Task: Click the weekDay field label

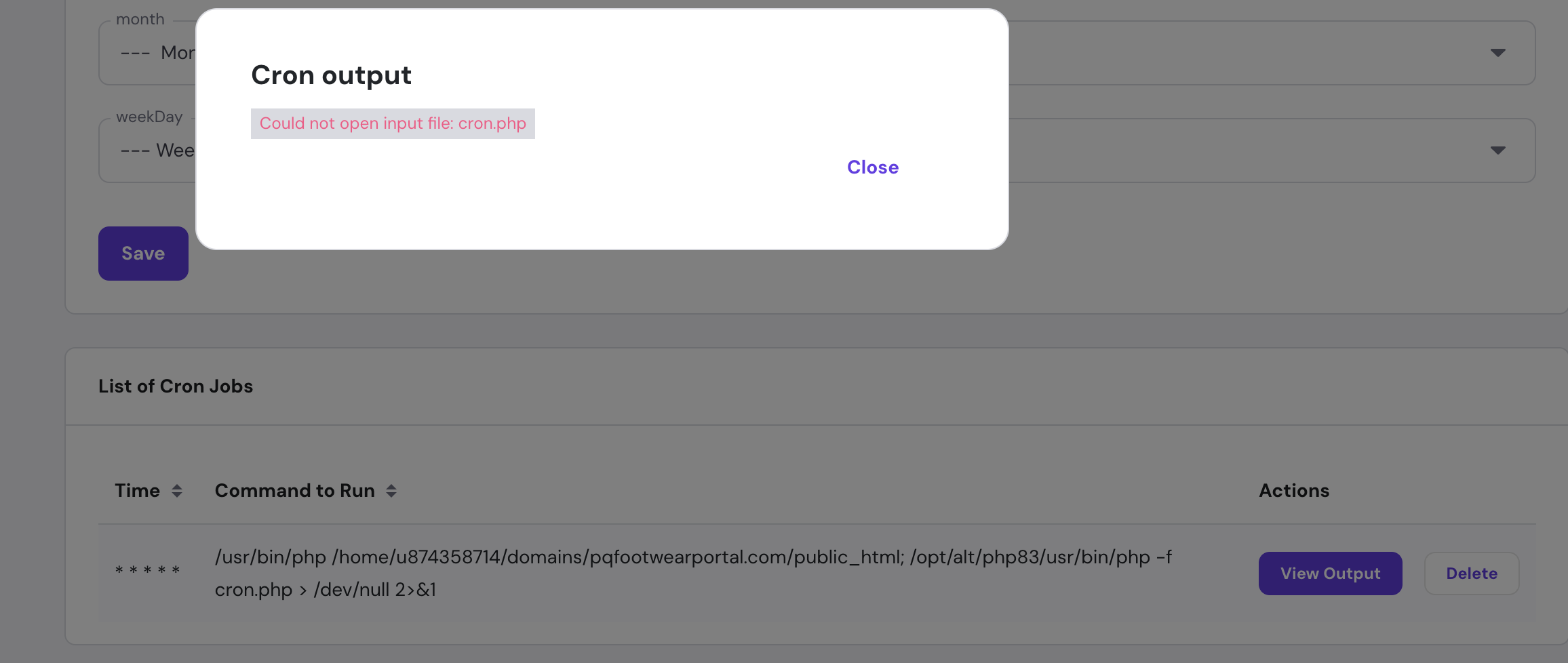Action: click(x=149, y=117)
